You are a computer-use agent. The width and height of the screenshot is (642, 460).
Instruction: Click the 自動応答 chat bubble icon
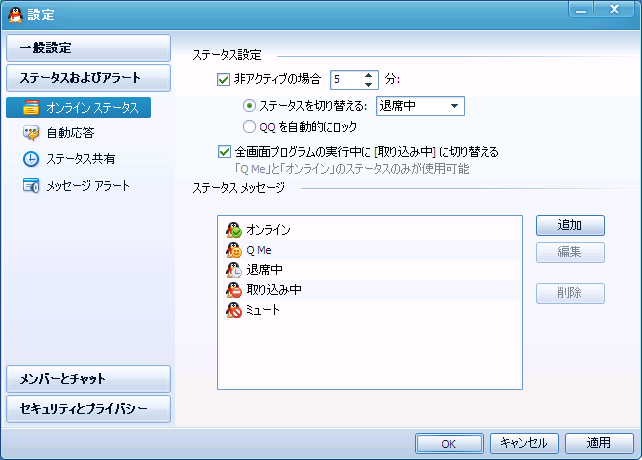coord(31,133)
